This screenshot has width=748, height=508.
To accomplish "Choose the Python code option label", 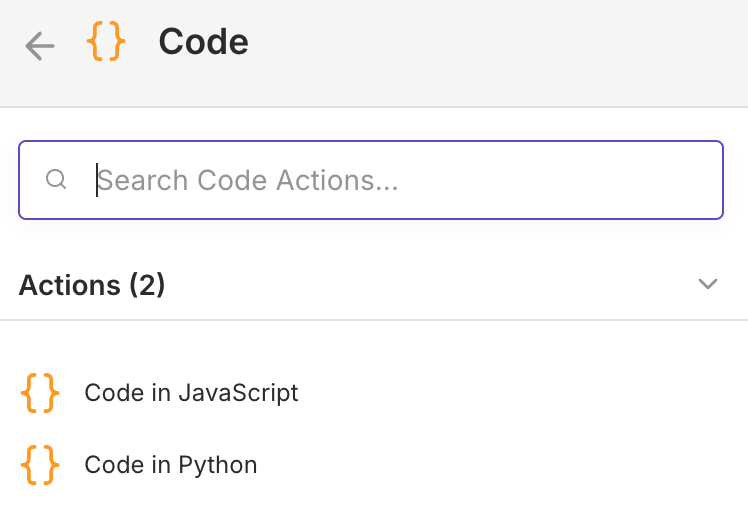I will coord(171,465).
